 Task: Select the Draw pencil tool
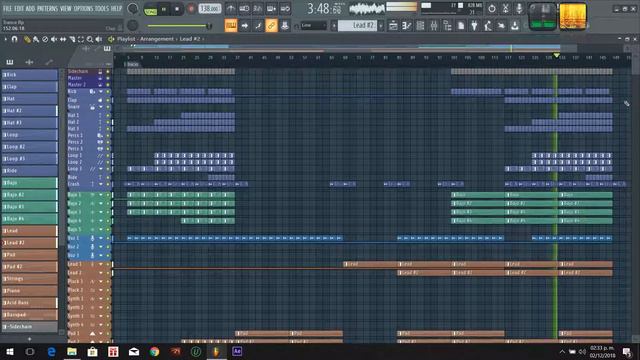click(27, 39)
